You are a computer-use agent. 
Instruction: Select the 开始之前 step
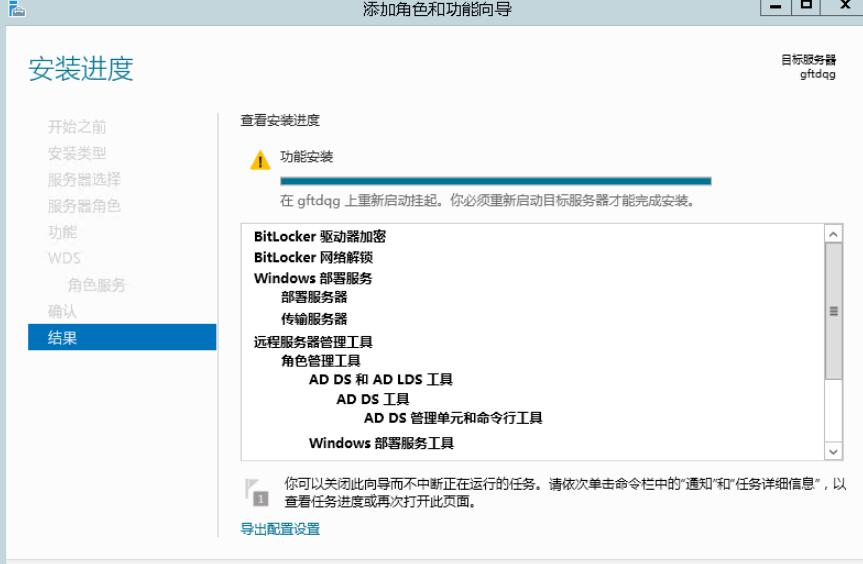click(77, 127)
